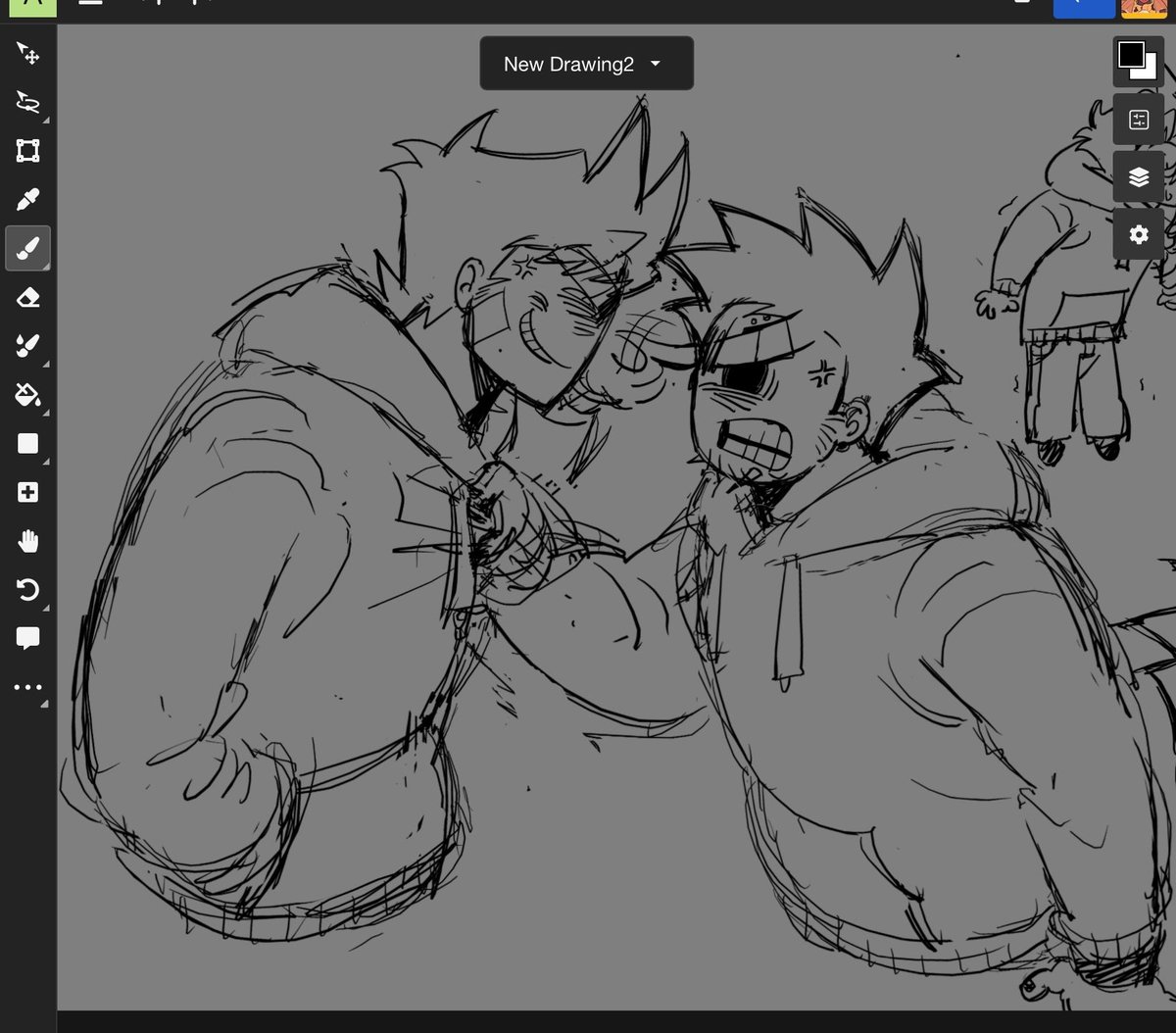The width and height of the screenshot is (1176, 1033).
Task: Select the Move tool
Action: 27,53
